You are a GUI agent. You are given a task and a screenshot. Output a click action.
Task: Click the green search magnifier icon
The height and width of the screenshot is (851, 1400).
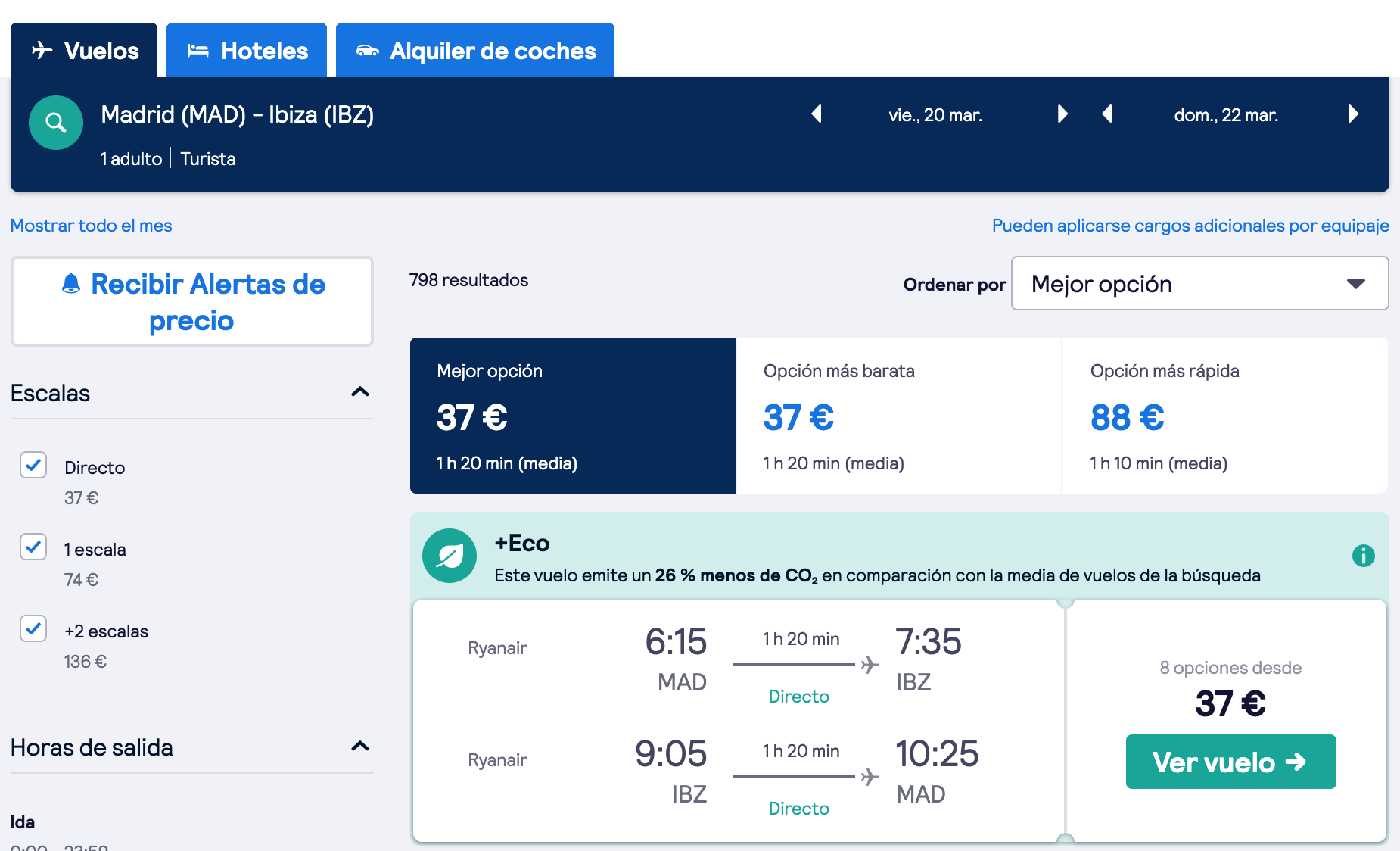pos(56,123)
